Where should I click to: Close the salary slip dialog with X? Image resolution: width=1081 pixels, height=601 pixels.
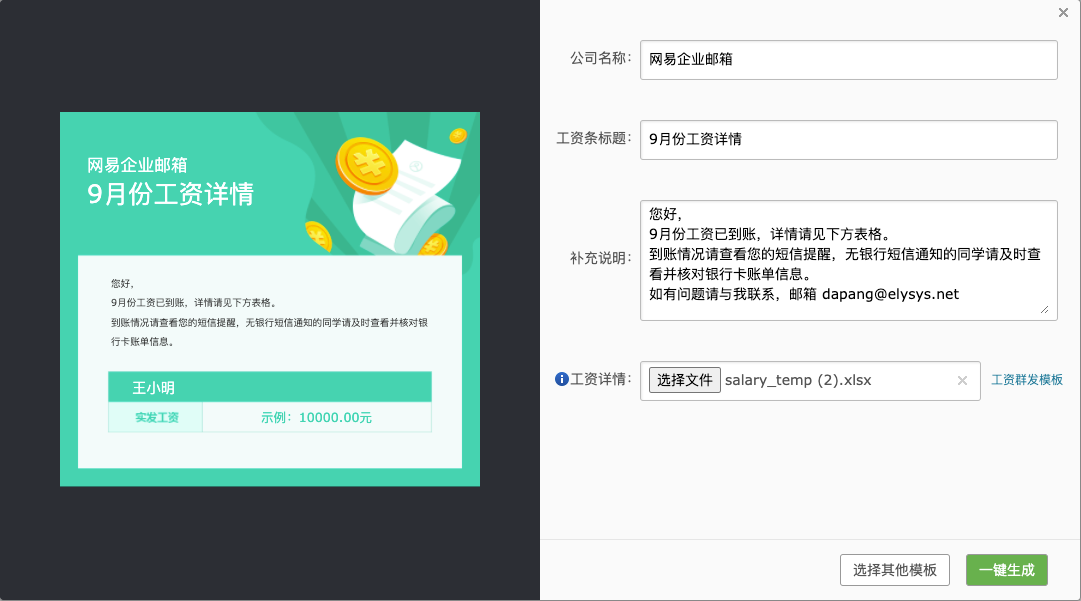[x=1063, y=12]
